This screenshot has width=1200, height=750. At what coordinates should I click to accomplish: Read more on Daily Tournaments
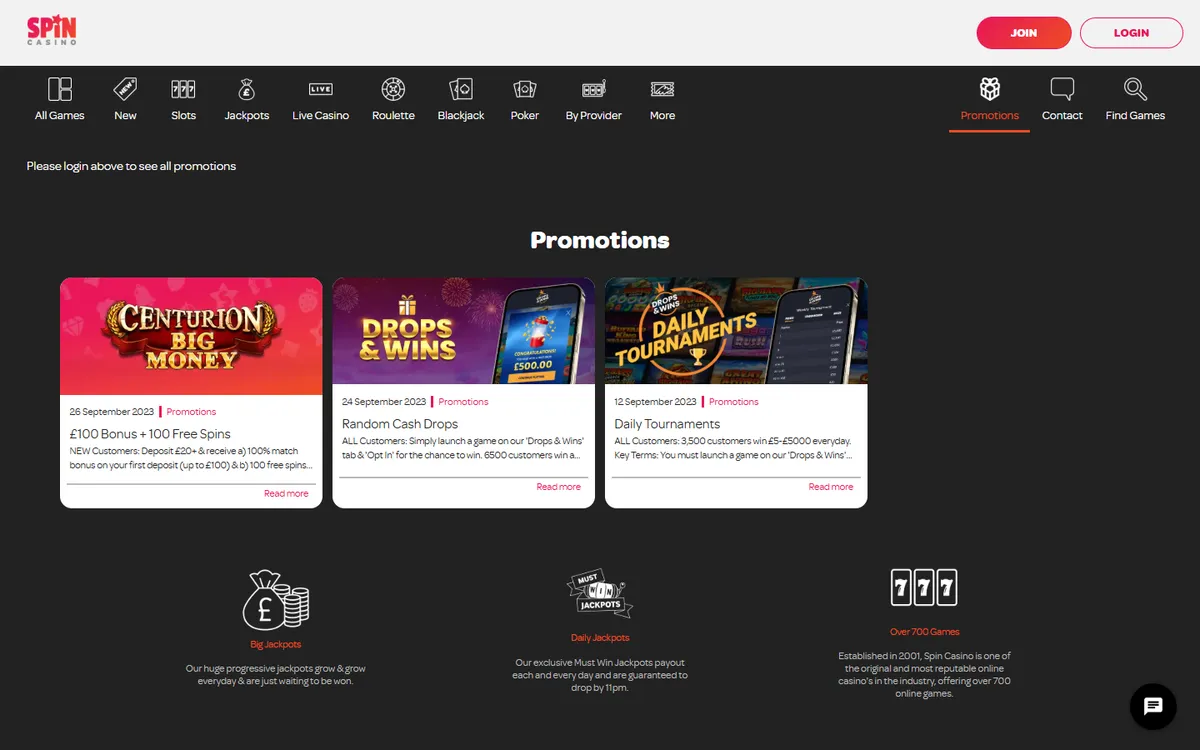click(x=831, y=487)
